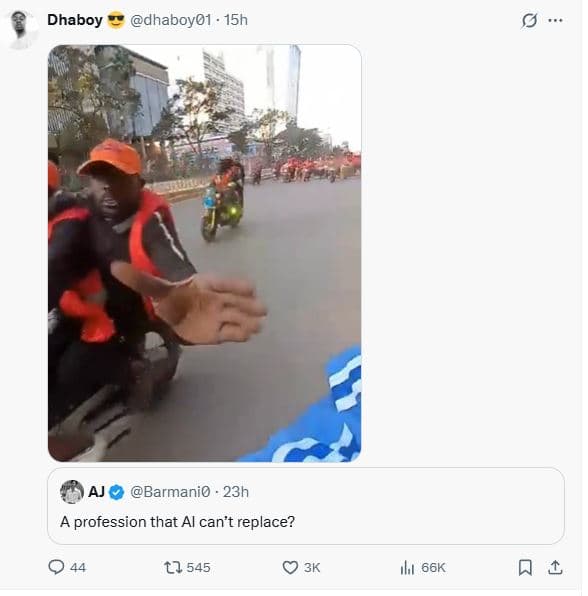The image size is (588, 596).
Task: Open the 66K views count
Action: (433, 567)
